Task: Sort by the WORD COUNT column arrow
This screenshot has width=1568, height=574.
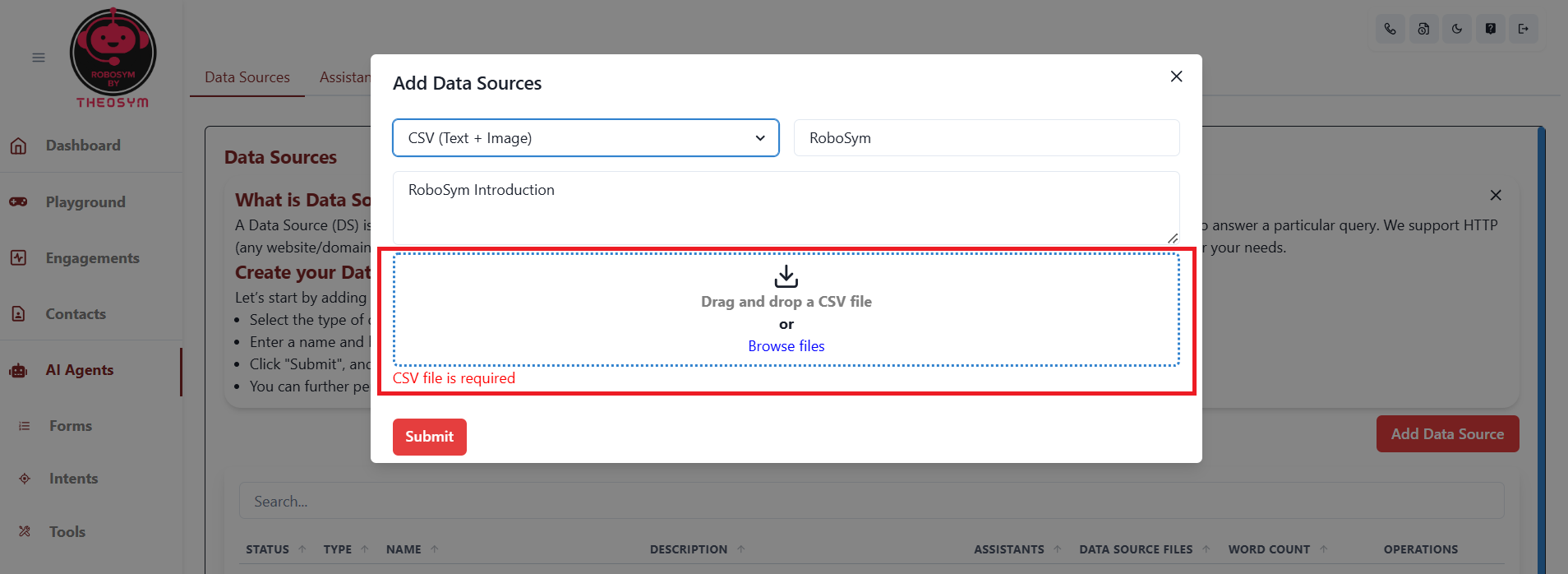Action: coord(1323,549)
